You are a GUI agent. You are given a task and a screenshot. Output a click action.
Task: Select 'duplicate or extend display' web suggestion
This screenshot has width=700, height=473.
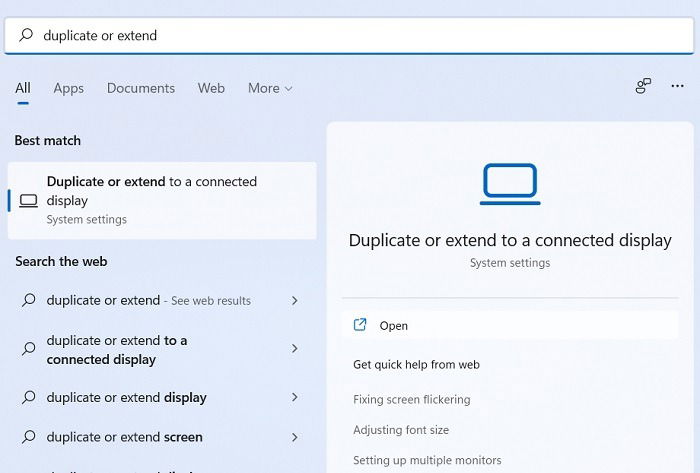coord(162,397)
